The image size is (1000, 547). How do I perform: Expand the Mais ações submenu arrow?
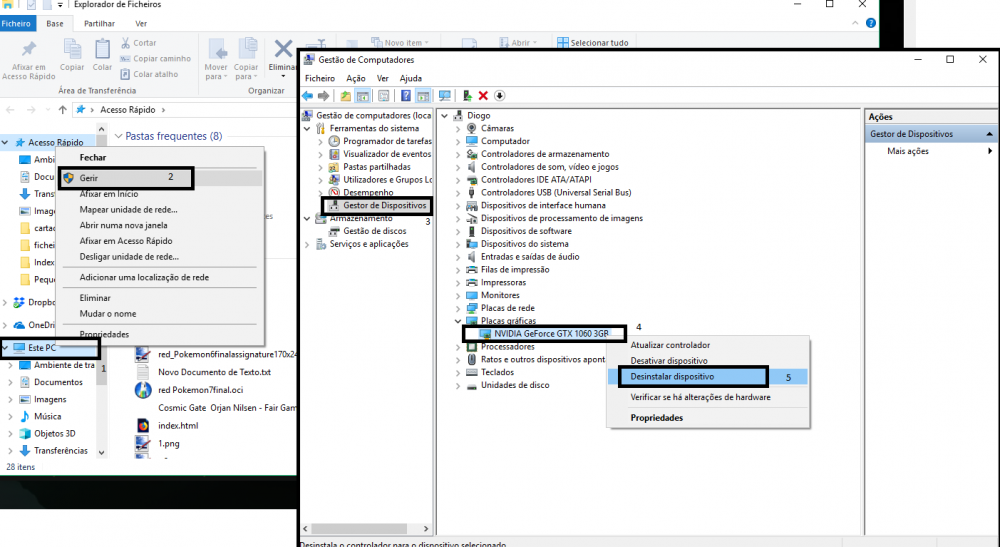(990, 151)
